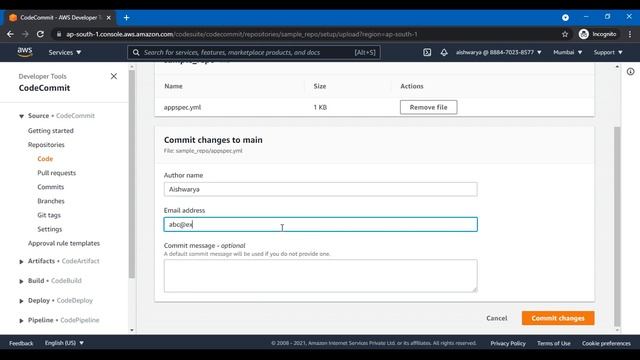Click the Commit message text area
This screenshot has width=640, height=360.
coord(320,276)
